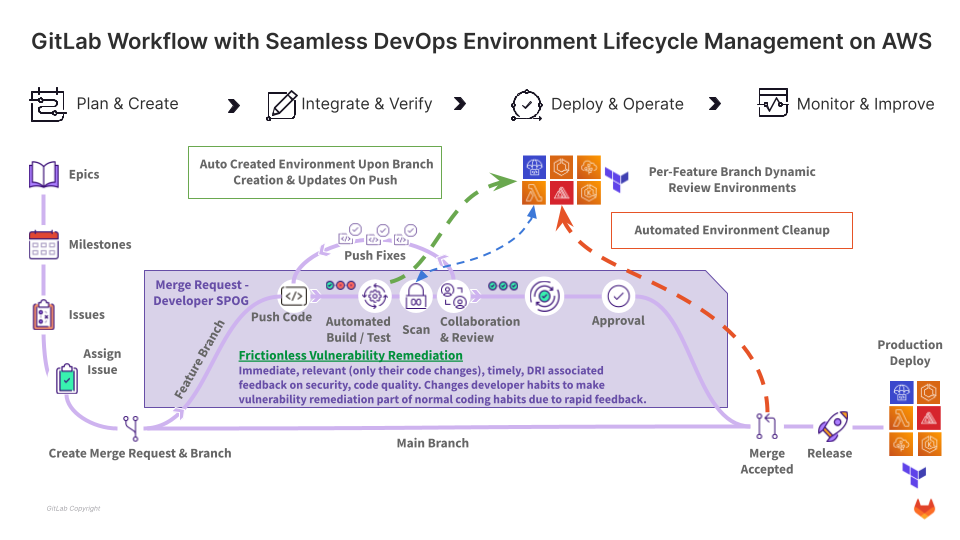The image size is (960, 540).
Task: Select the Monitor & Improve stage heading
Action: [x=865, y=104]
